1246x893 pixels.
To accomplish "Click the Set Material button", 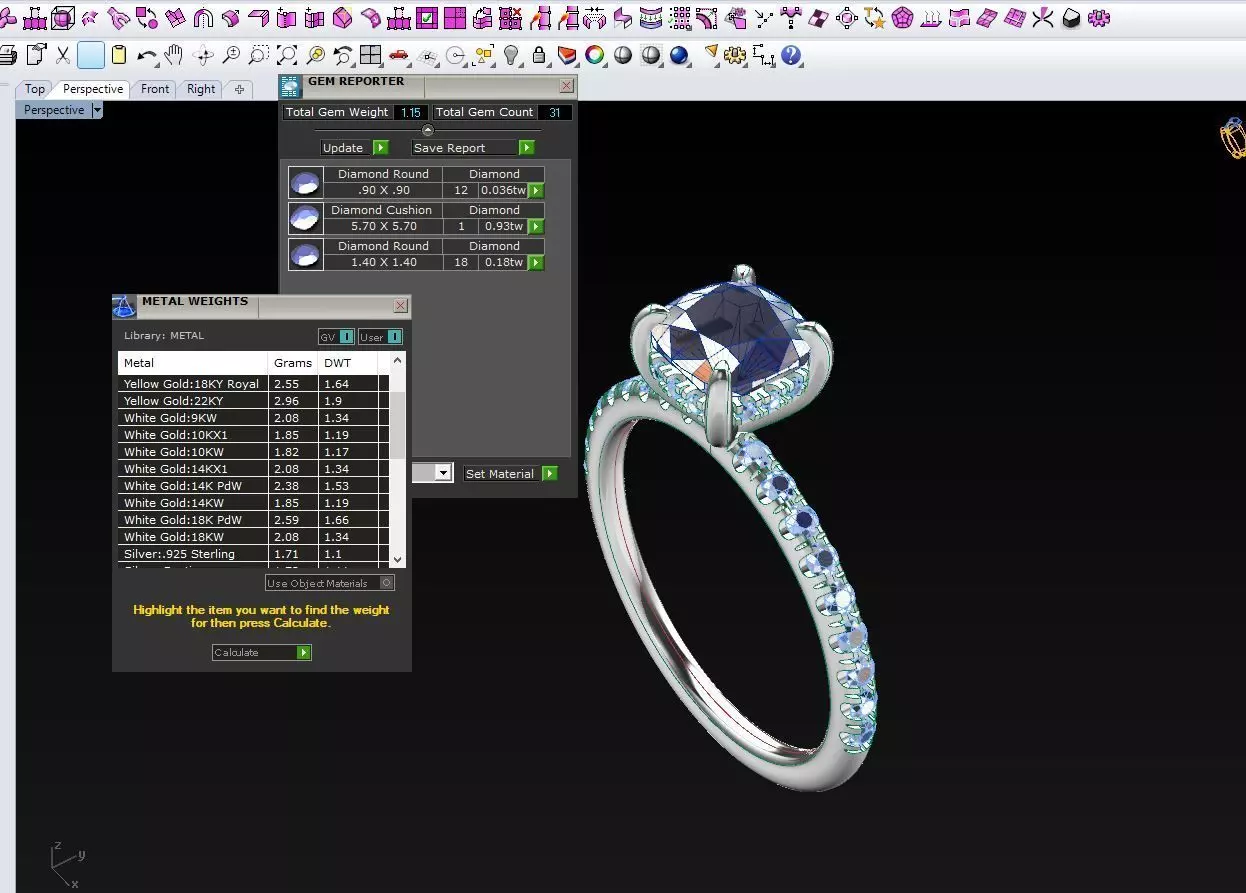I will pyautogui.click(x=511, y=473).
